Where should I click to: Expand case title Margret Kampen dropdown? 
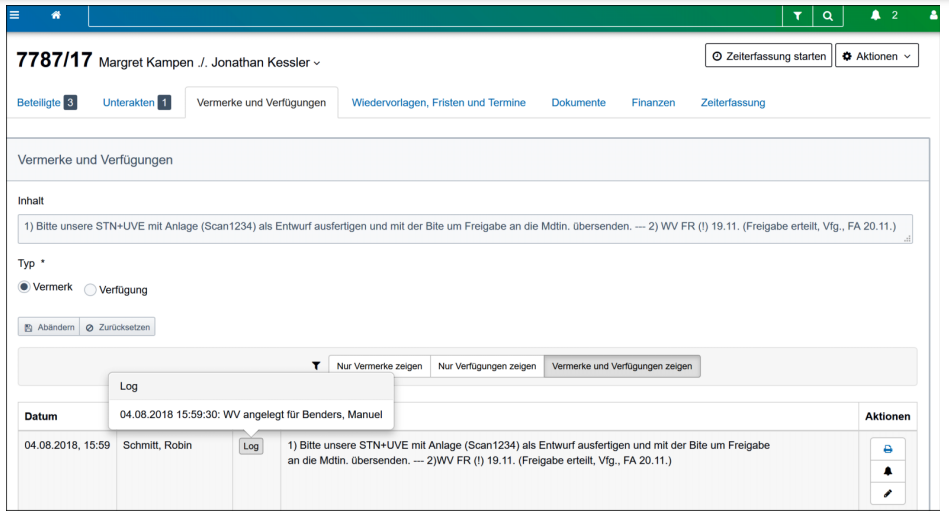point(318,64)
